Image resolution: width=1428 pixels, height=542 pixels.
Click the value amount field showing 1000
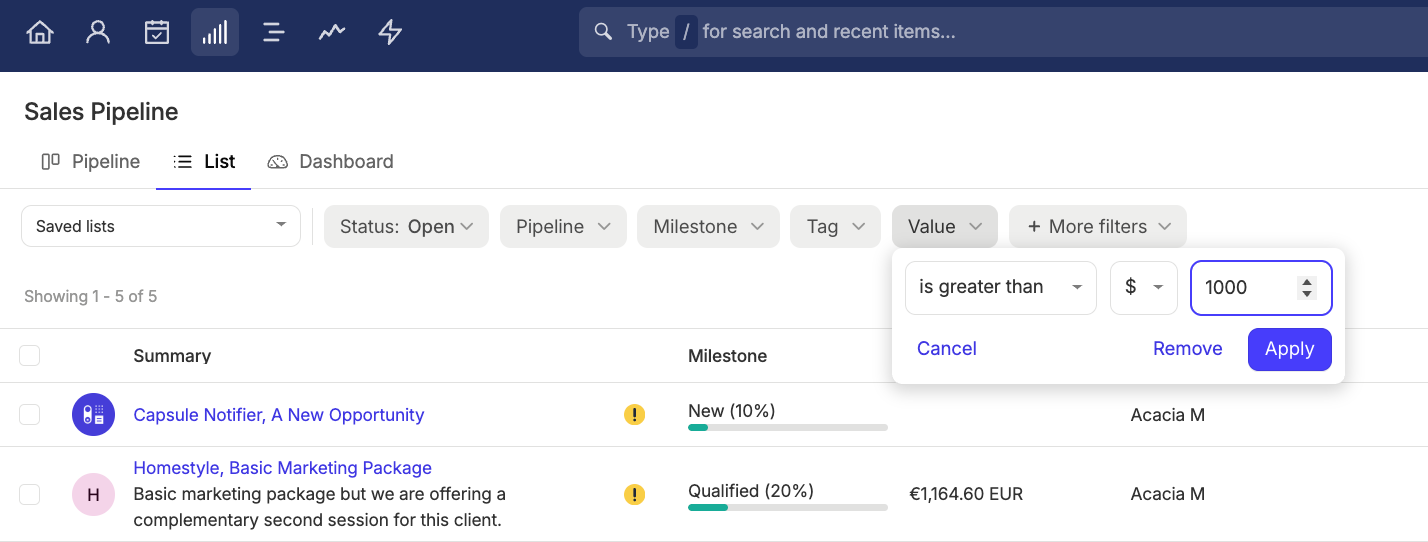pos(1261,287)
